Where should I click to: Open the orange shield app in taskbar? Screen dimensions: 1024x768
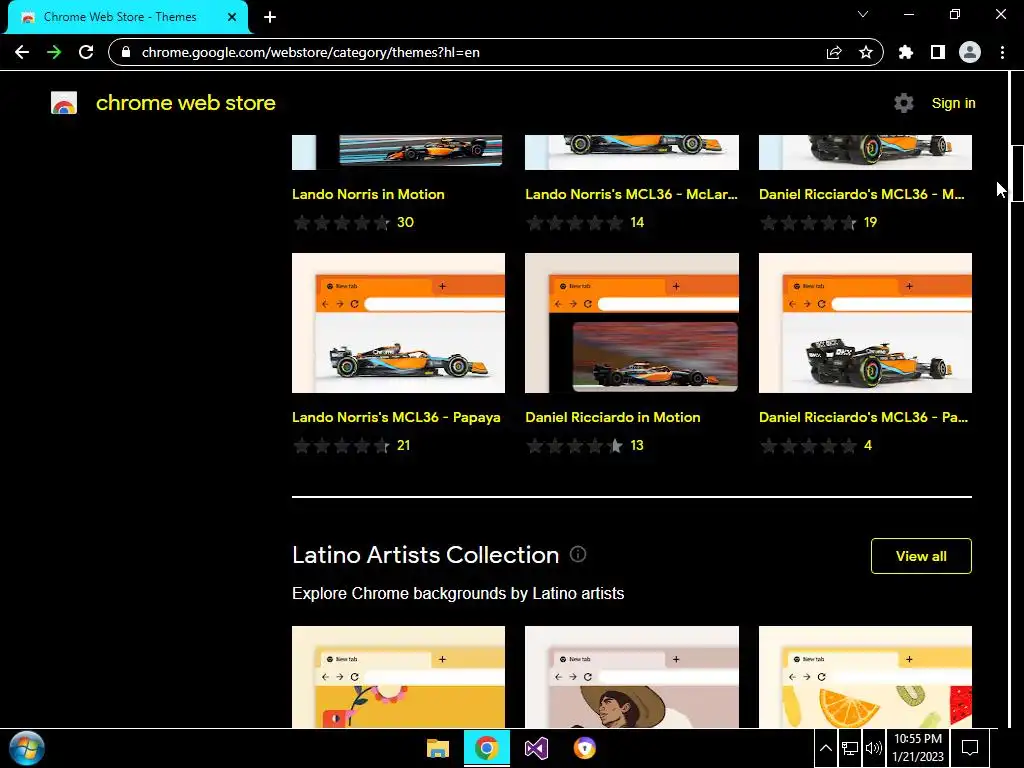point(584,748)
